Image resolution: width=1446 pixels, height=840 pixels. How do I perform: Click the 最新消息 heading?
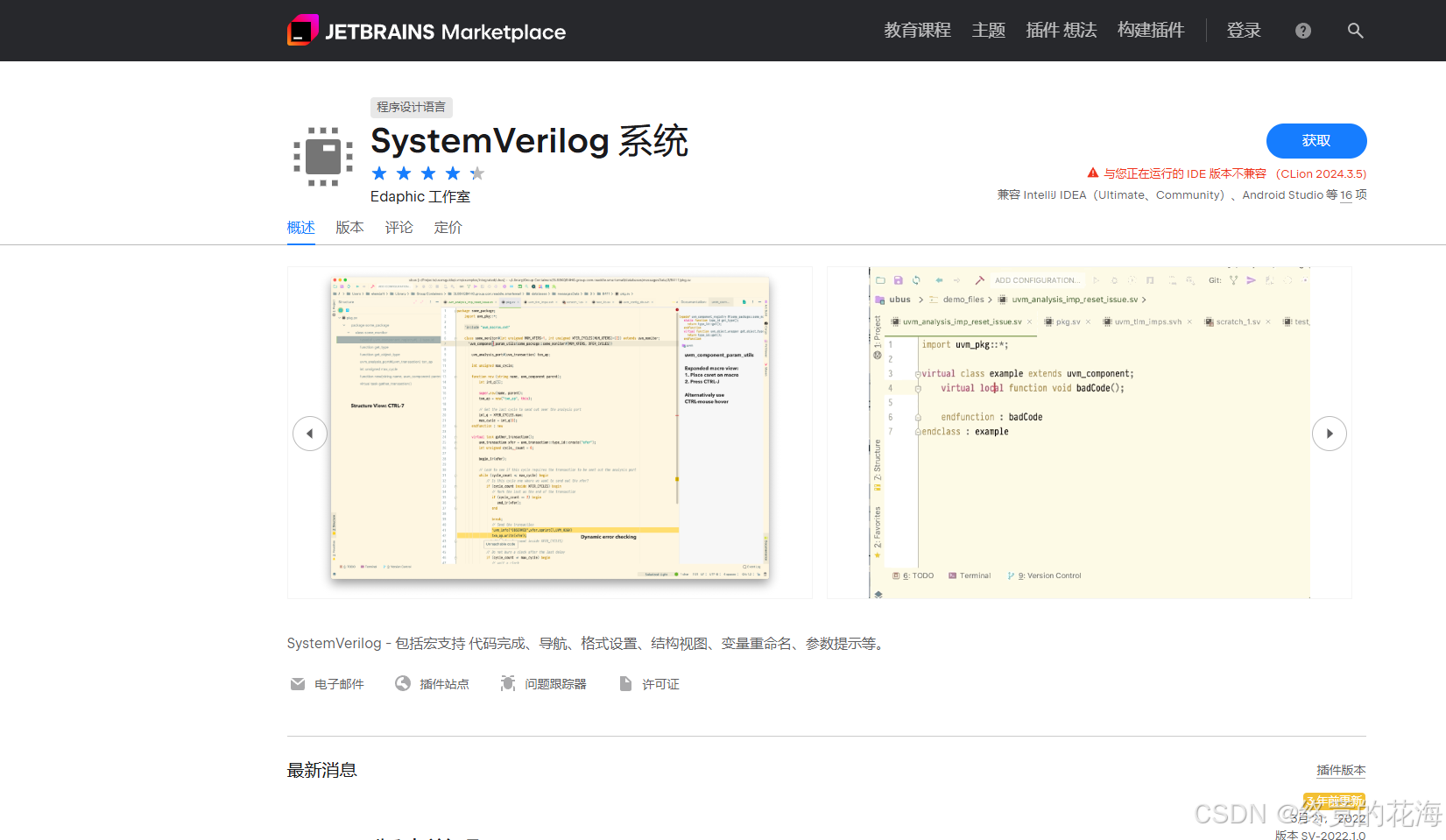coord(322,770)
